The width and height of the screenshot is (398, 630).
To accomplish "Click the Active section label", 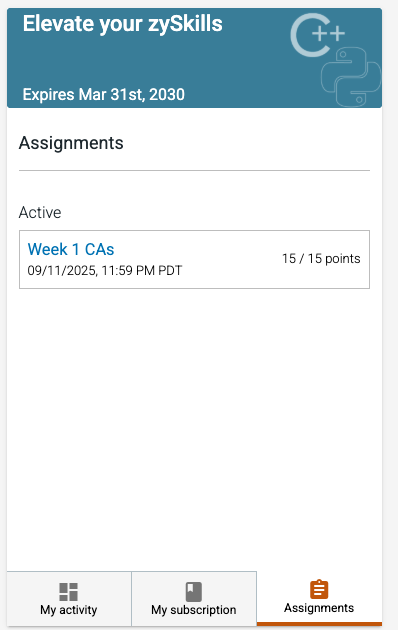I will 40,213.
